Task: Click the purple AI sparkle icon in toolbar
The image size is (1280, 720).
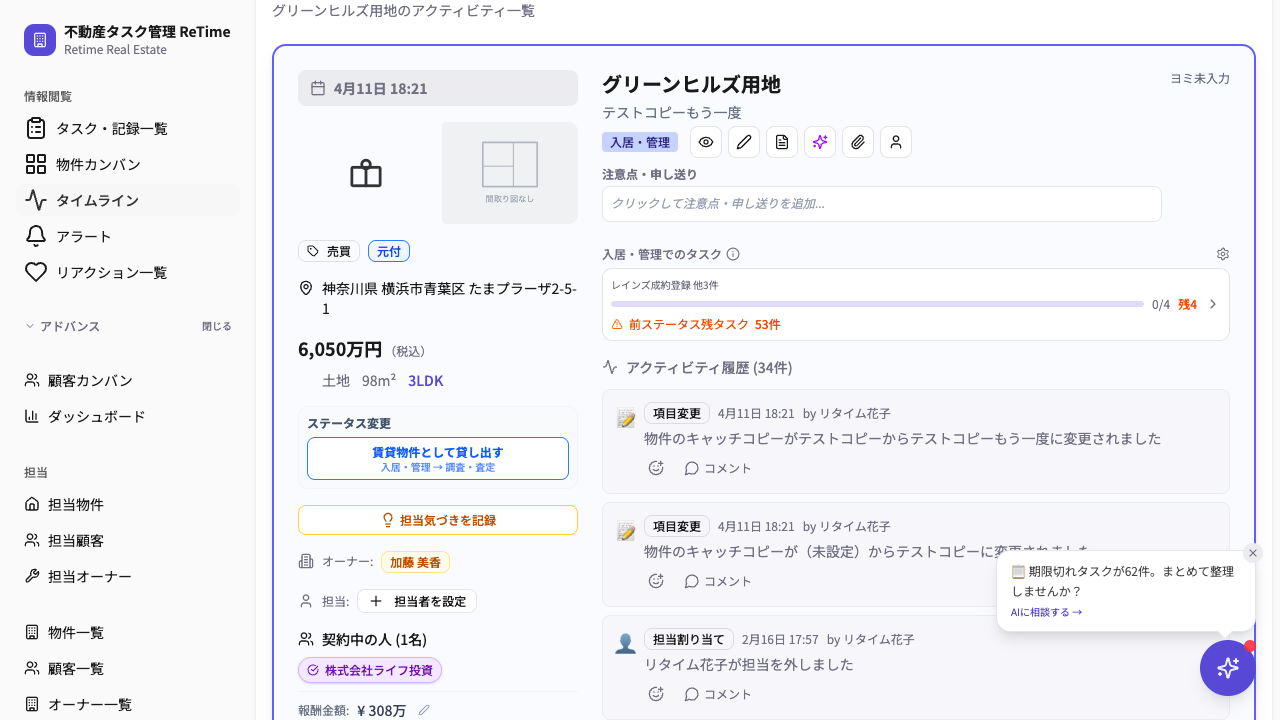Action: click(820, 142)
